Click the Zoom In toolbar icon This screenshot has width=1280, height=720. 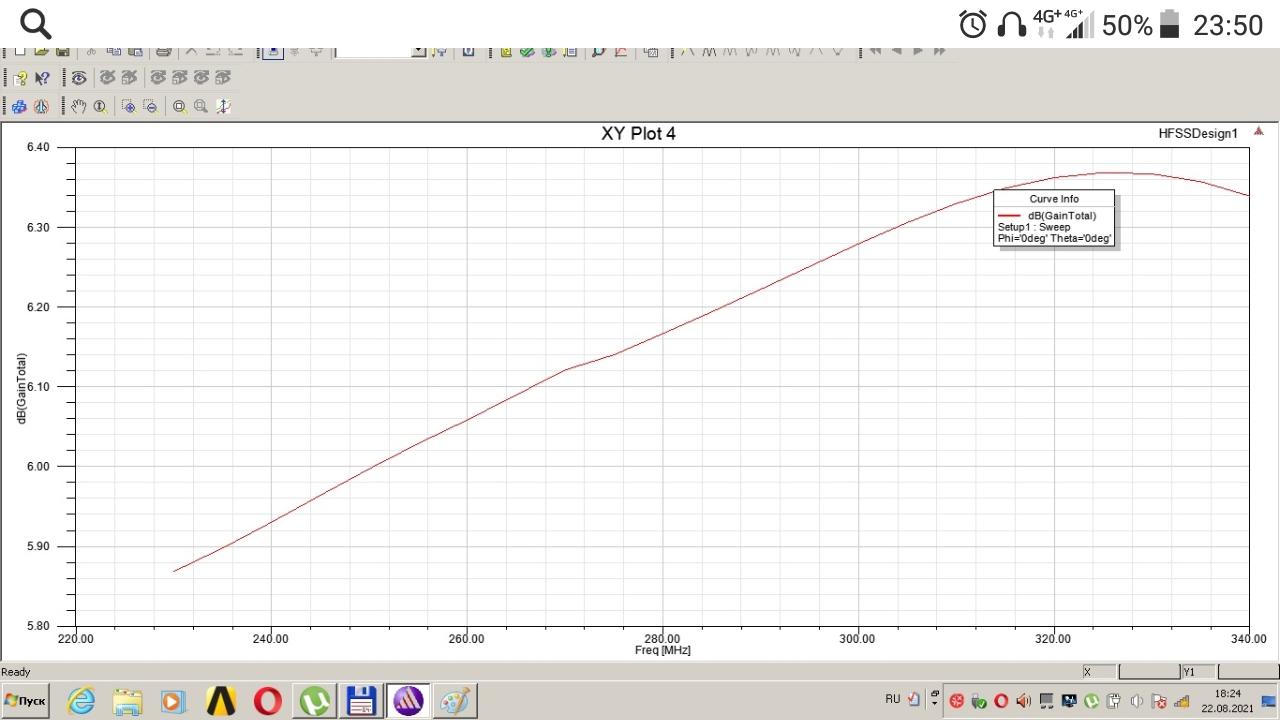(x=129, y=106)
